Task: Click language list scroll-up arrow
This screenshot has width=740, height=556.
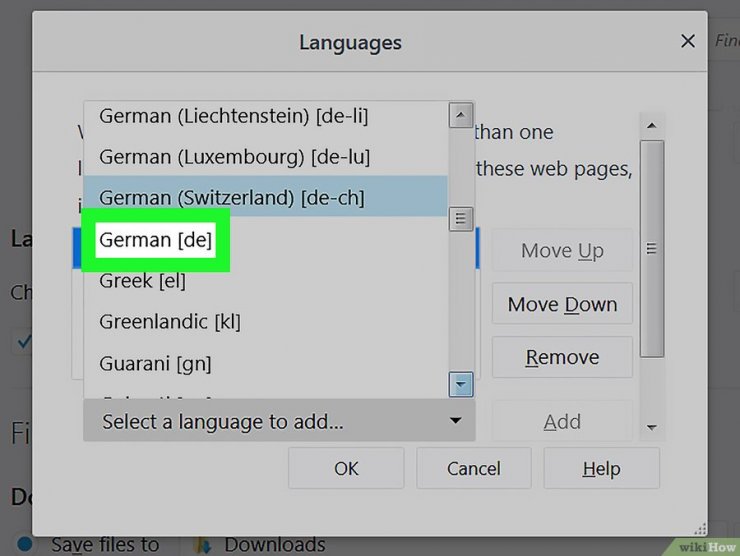Action: pos(460,114)
